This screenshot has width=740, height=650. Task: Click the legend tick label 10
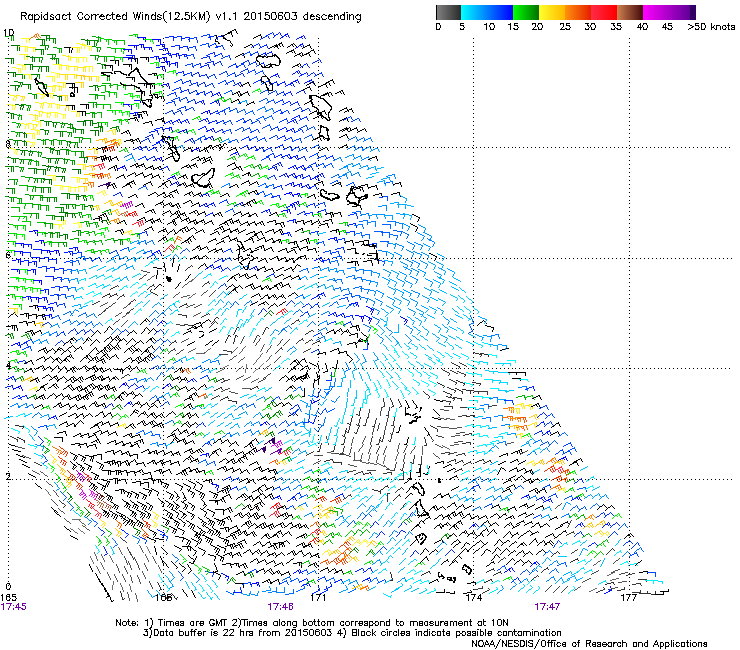(x=489, y=27)
